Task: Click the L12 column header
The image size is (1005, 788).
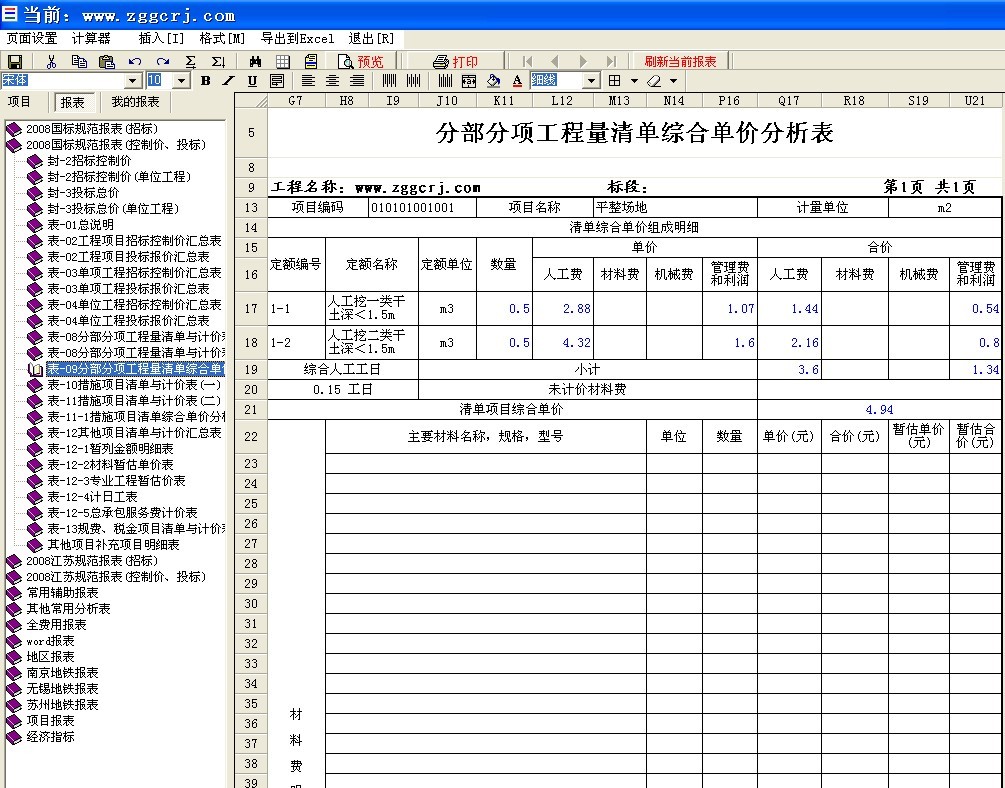Action: (x=562, y=101)
